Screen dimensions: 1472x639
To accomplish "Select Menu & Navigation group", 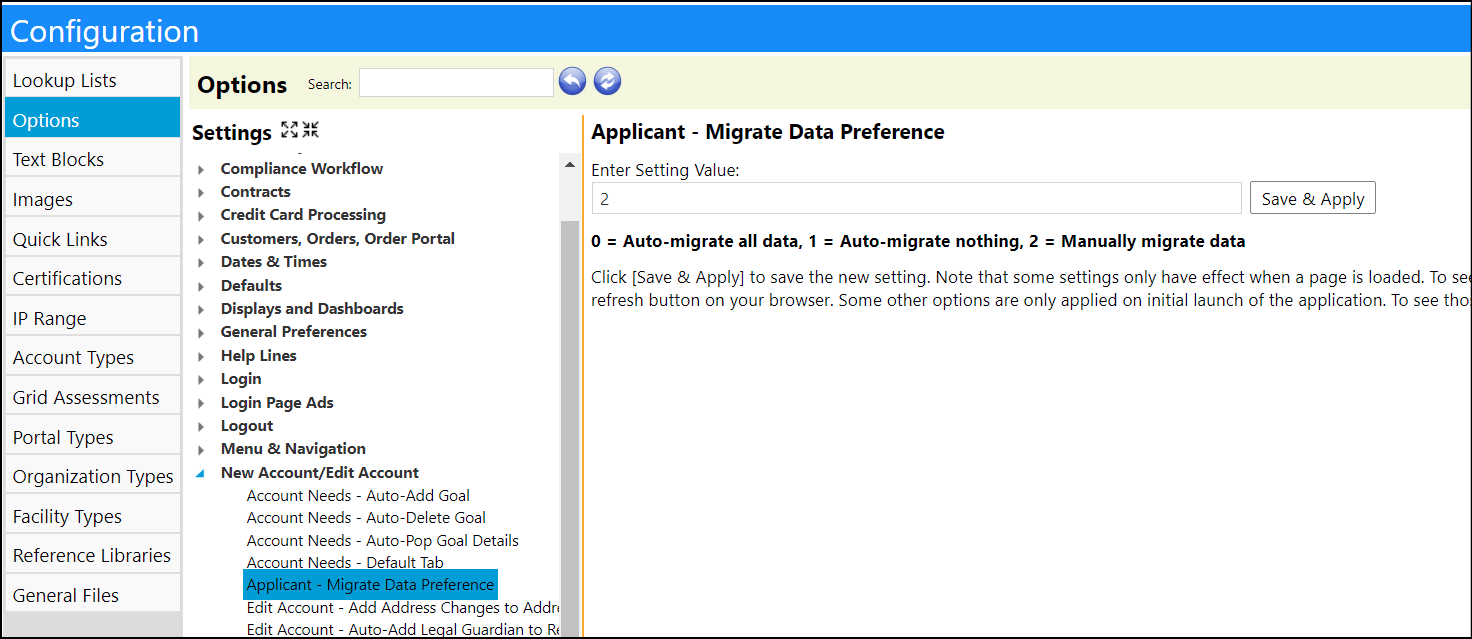I will [x=293, y=448].
